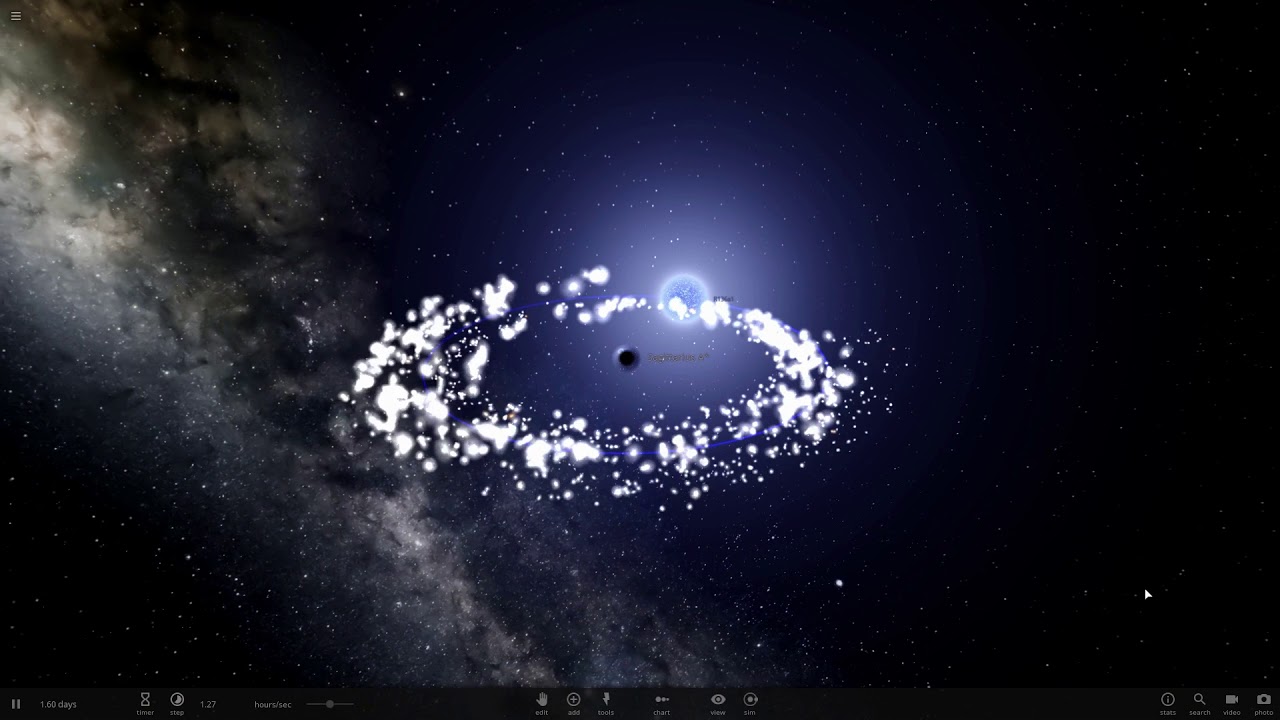Viewport: 1280px width, 720px height.
Task: Open the hours/sec units dropdown
Action: (272, 705)
